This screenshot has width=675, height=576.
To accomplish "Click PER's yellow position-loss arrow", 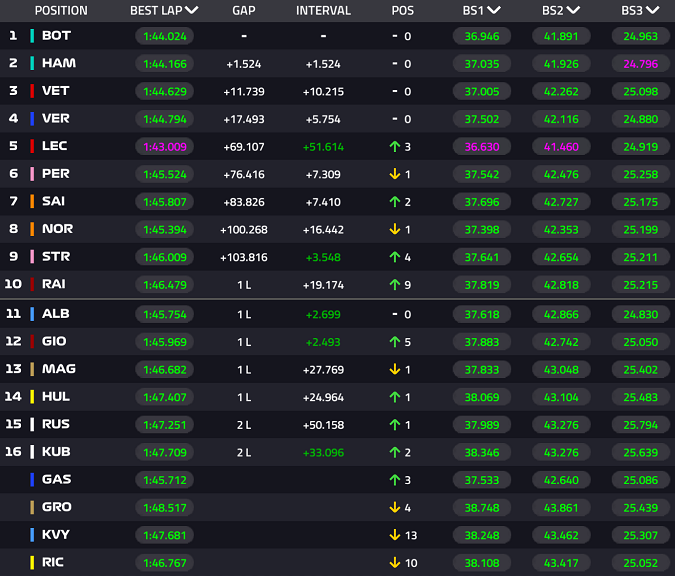I will (x=395, y=174).
